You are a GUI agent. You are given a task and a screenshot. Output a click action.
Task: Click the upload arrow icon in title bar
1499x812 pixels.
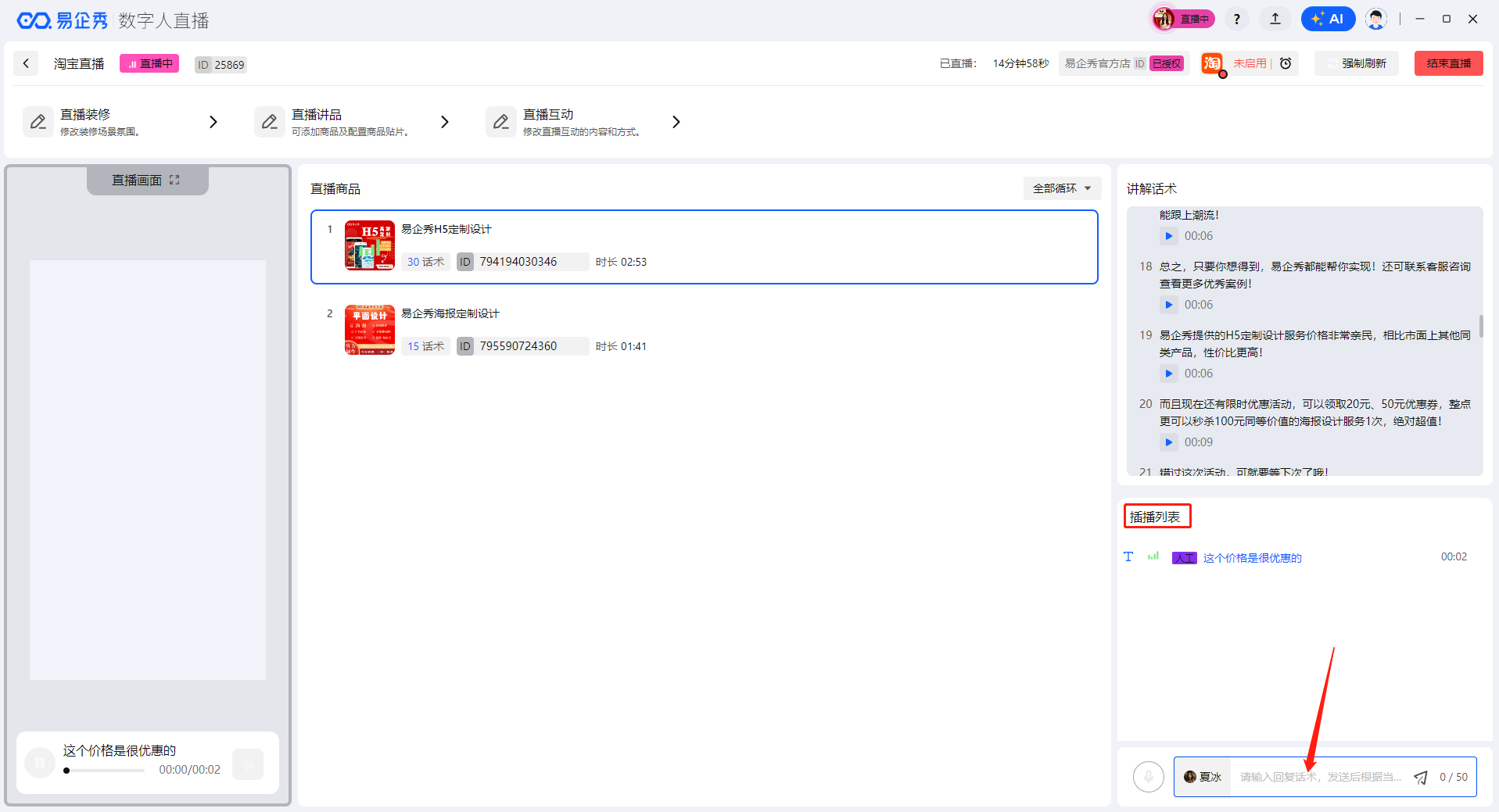tap(1275, 20)
